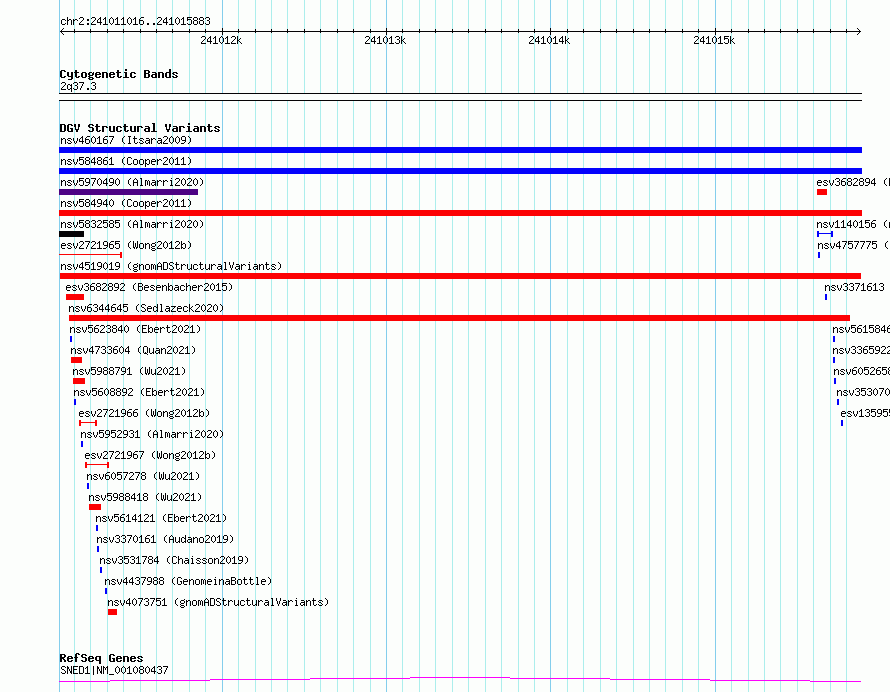890x692 pixels.
Task: Open nsv5988418 (Wu2021) variant
Action: click(145, 497)
